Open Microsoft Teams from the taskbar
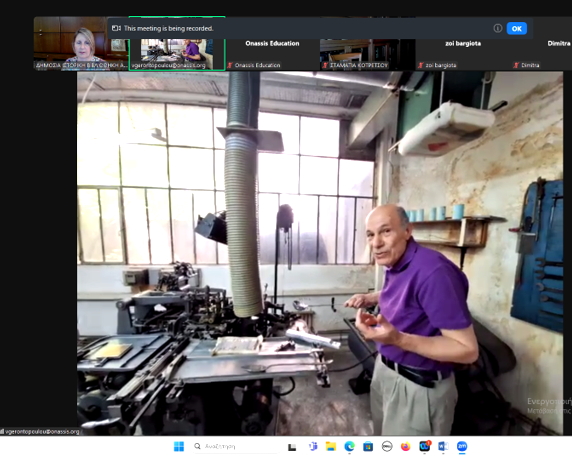Image resolution: width=572 pixels, height=456 pixels. (313, 446)
